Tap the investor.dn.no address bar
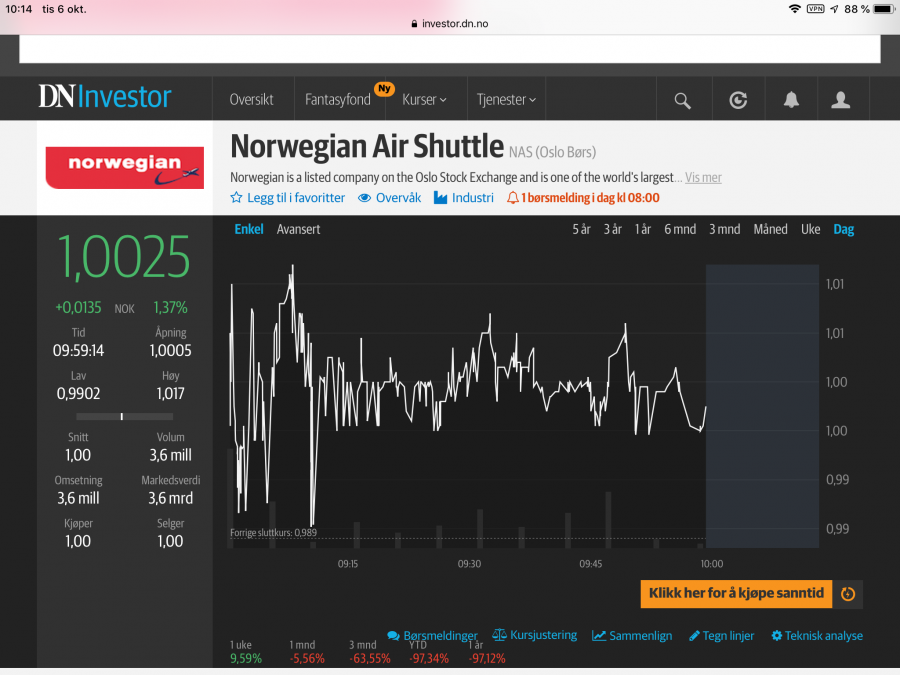The height and width of the screenshot is (675, 900). tap(449, 23)
